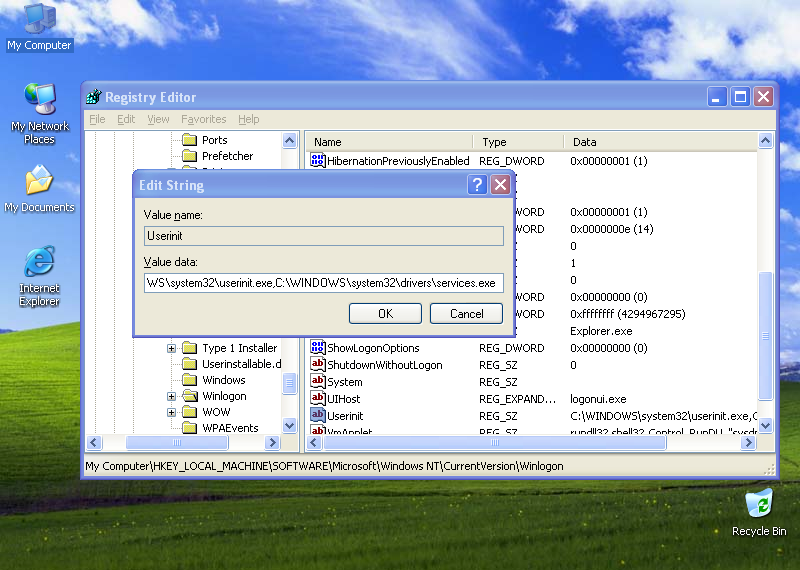Select the UIHost value icon
800x570 pixels.
coord(317,399)
